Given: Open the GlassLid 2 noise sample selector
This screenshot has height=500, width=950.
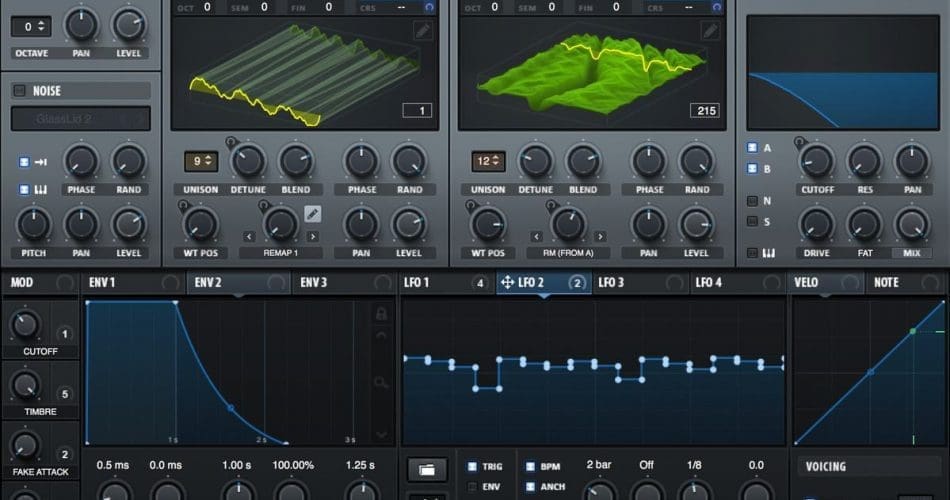Looking at the screenshot, I should 81,119.
